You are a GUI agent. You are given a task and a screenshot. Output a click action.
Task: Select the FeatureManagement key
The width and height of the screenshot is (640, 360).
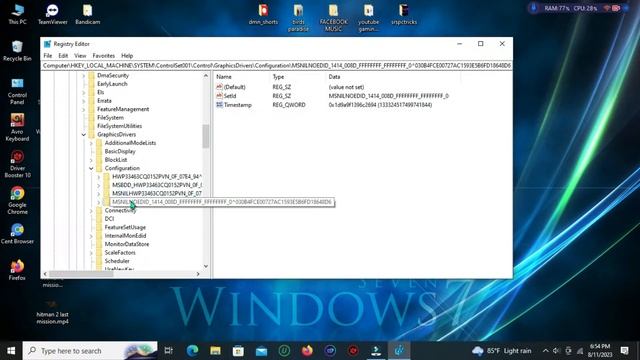click(123, 109)
